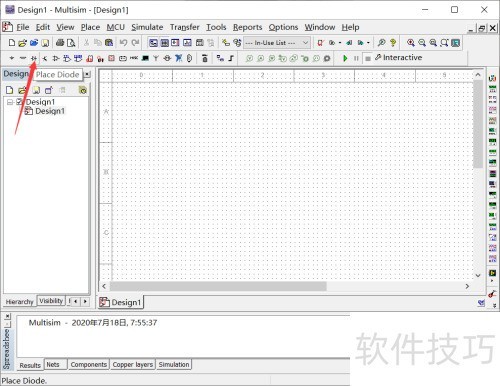Select the Copper layers tab
Screen dimensions: 500x386
pyautogui.click(x=133, y=365)
